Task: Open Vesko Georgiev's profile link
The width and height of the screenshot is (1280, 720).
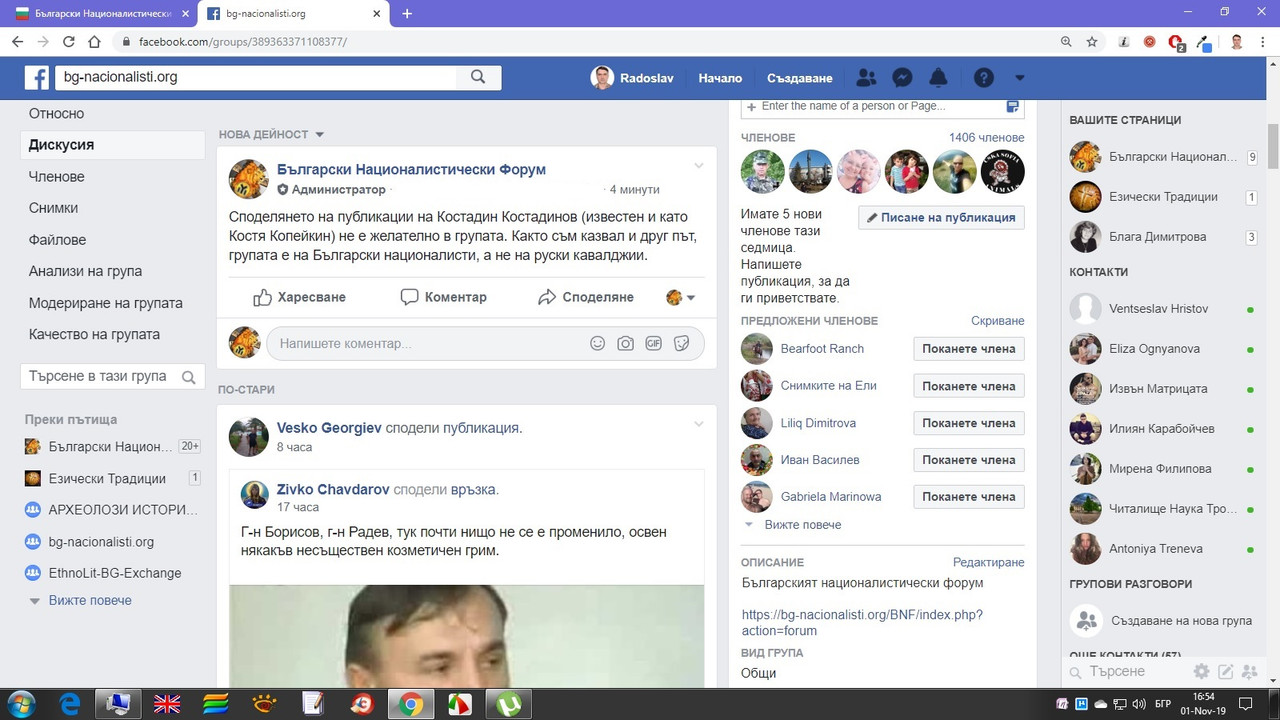Action: pyautogui.click(x=329, y=428)
